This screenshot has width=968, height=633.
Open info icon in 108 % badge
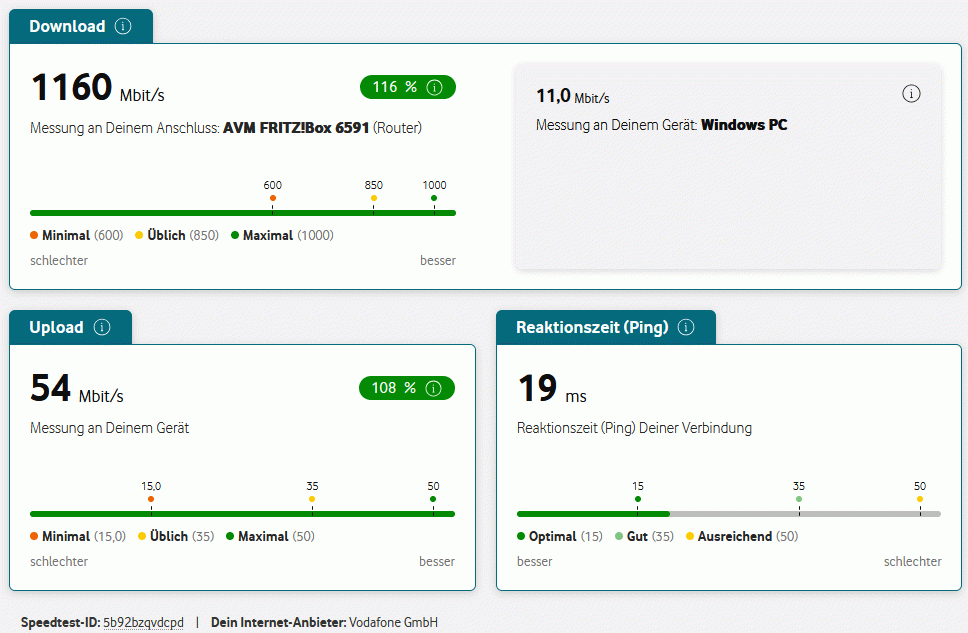(434, 388)
